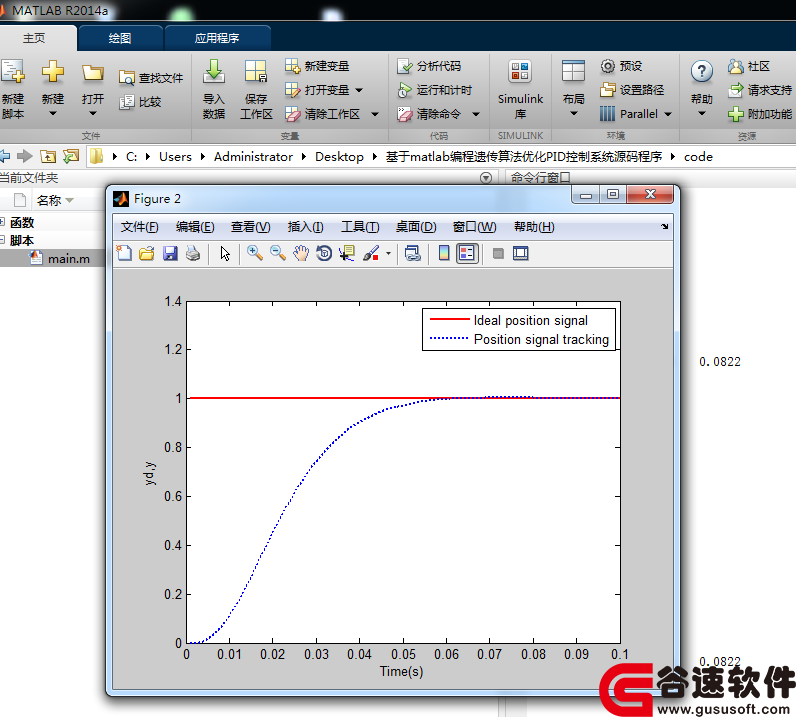Click New Figure icon in Figure 2 toolbar

tap(124, 253)
